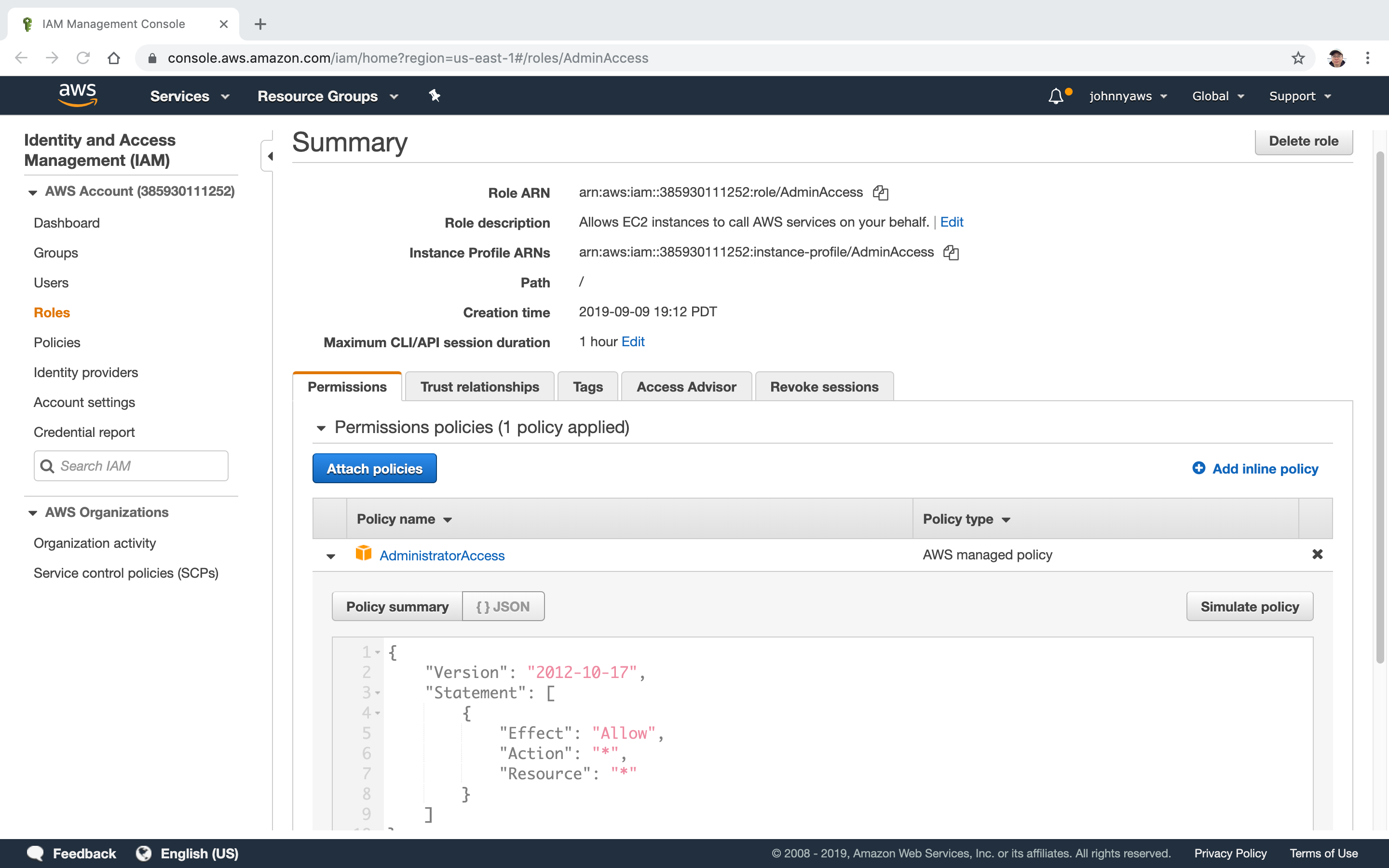Open Credential report in sidebar
Image resolution: width=1389 pixels, height=868 pixels.
84,432
